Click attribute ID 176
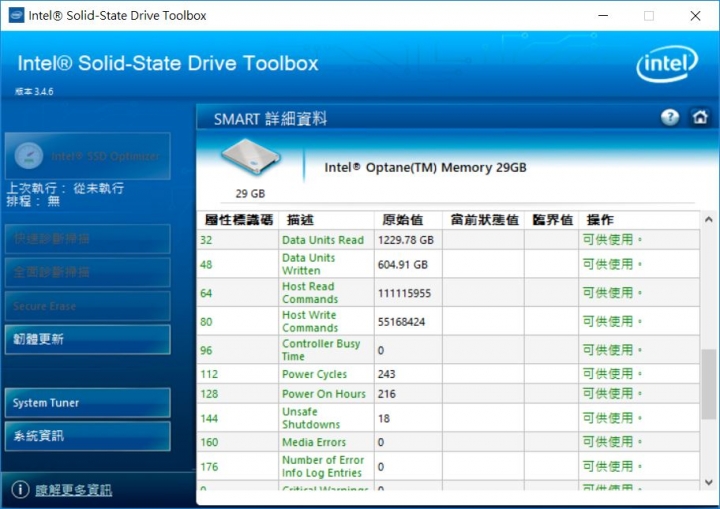This screenshot has width=720, height=509. coord(209,466)
